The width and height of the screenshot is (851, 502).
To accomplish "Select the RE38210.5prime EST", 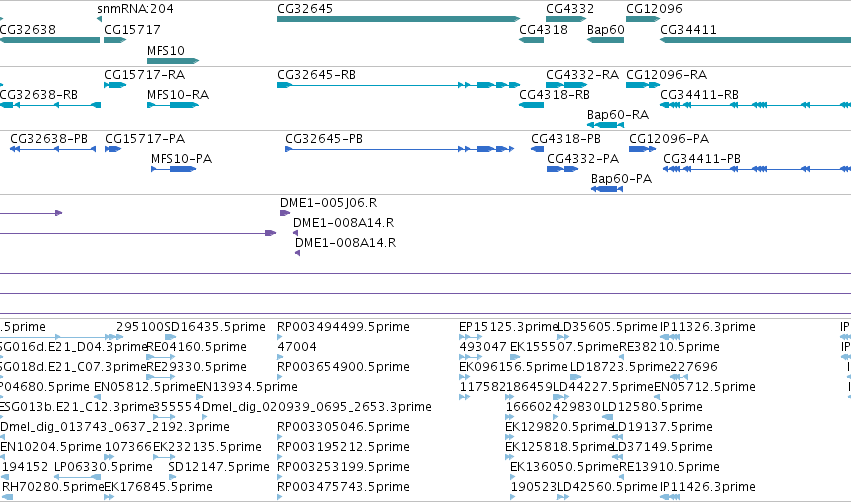I will [x=621, y=357].
